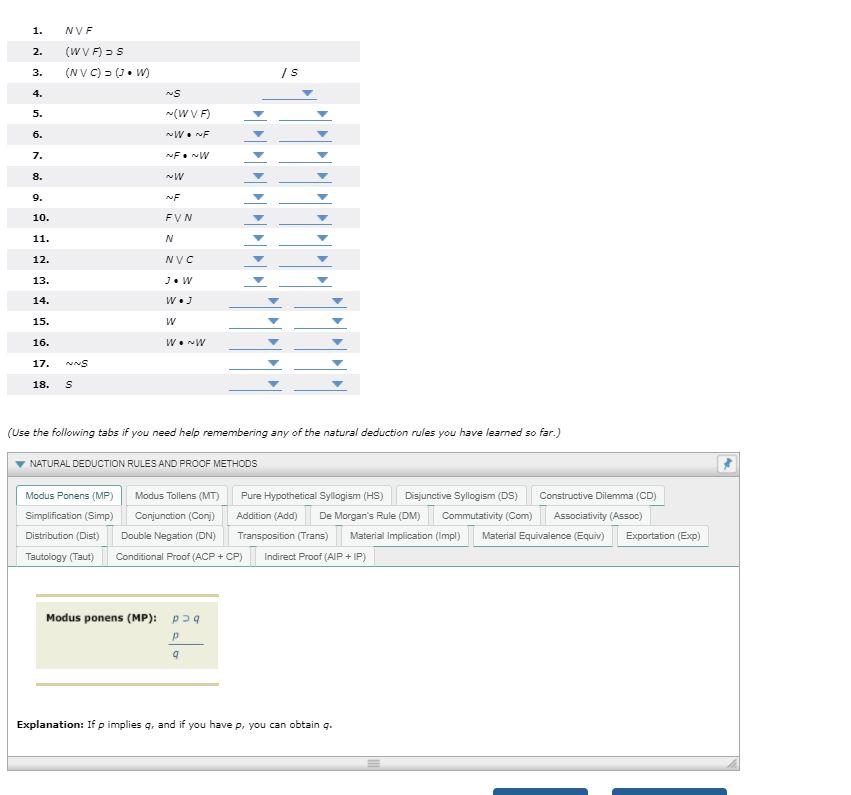The height and width of the screenshot is (795, 851).
Task: Collapse the Natural Deduction Rules section
Action: pyautogui.click(x=18, y=463)
